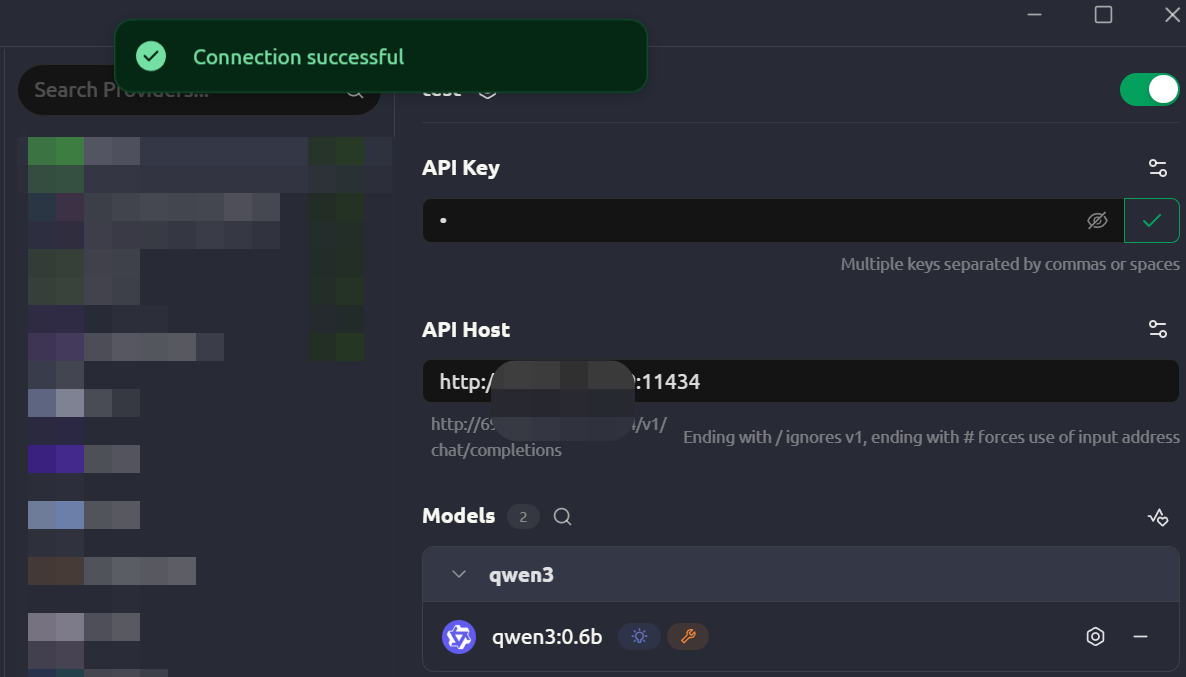Click the model search magnifier icon

pyautogui.click(x=563, y=516)
